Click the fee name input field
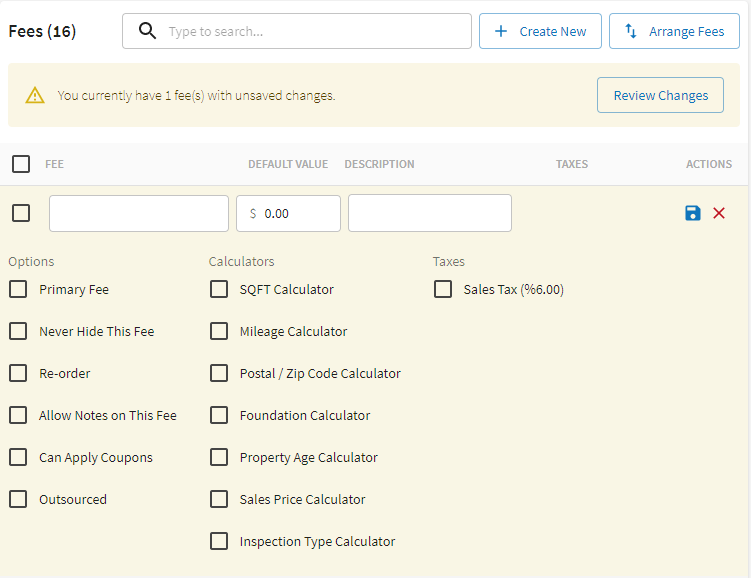751x578 pixels. pos(139,213)
